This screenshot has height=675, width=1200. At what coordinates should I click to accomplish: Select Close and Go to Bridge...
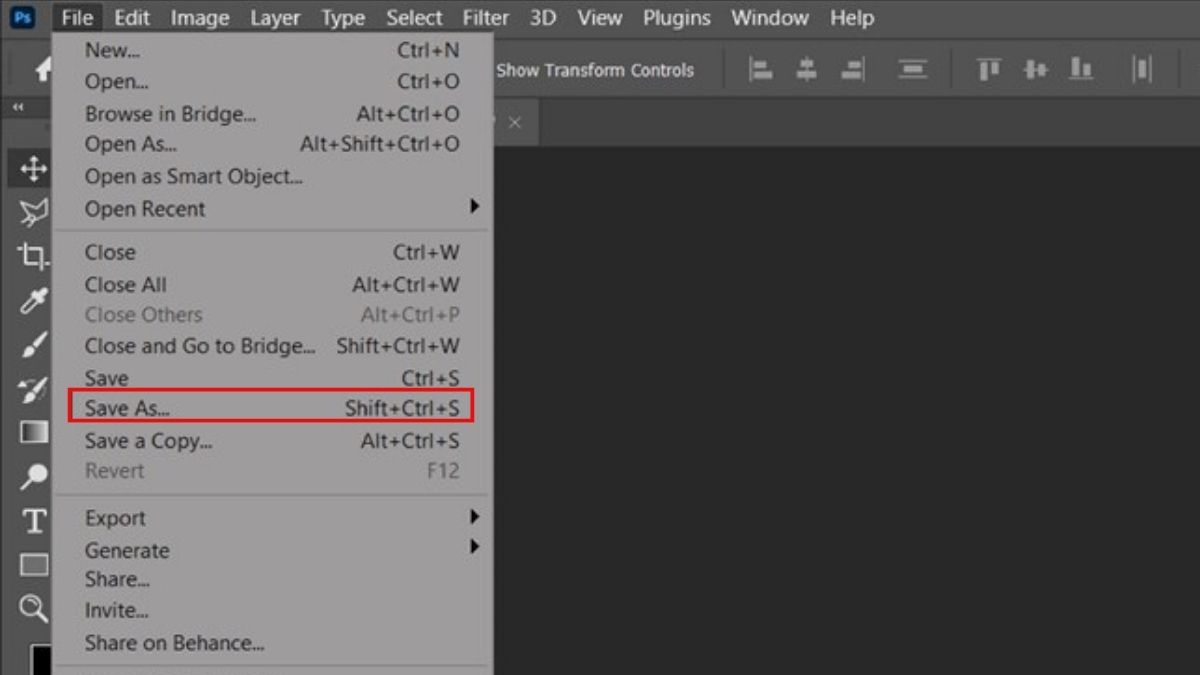(x=270, y=346)
